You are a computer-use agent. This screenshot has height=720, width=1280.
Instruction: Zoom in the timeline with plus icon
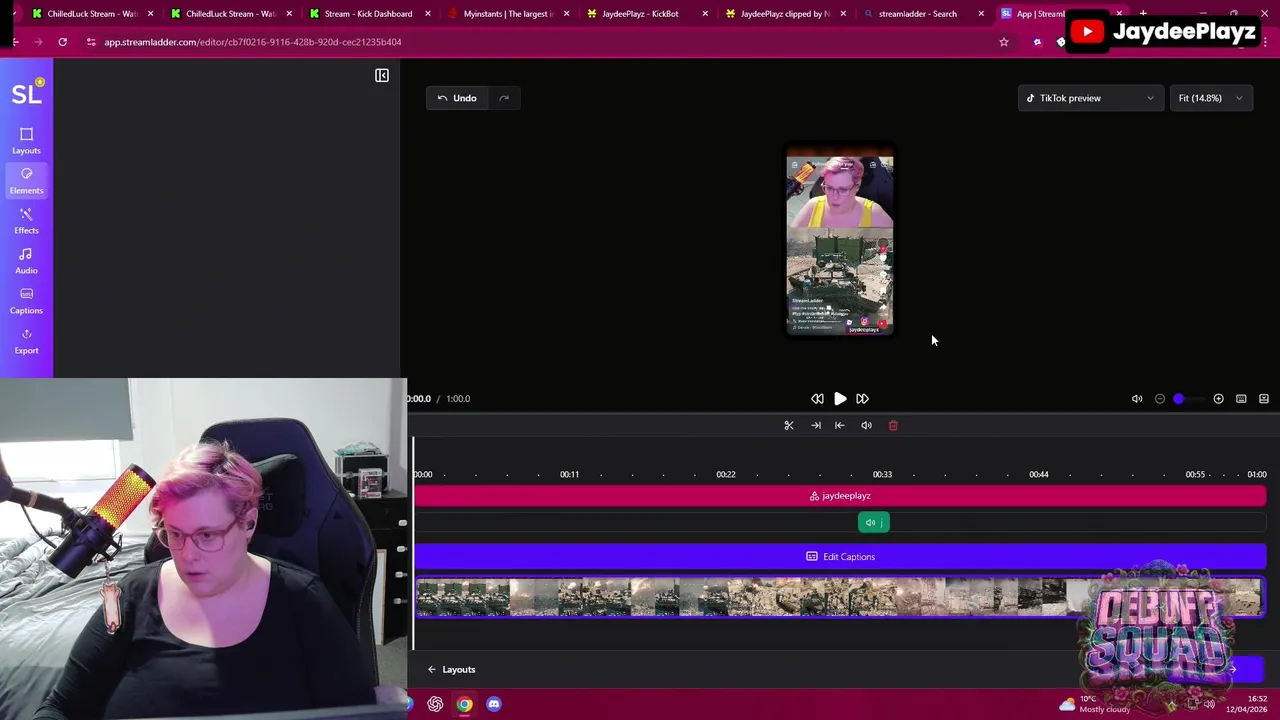pyautogui.click(x=1218, y=399)
